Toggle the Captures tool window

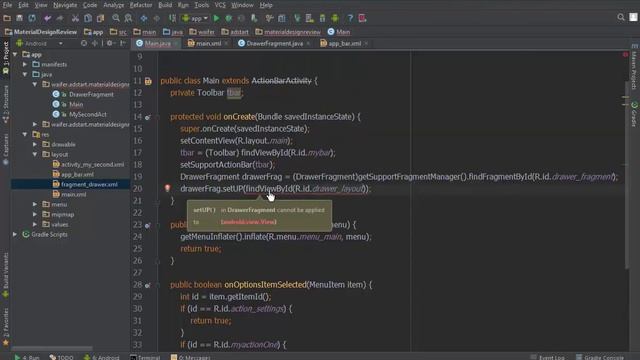(x=6, y=149)
